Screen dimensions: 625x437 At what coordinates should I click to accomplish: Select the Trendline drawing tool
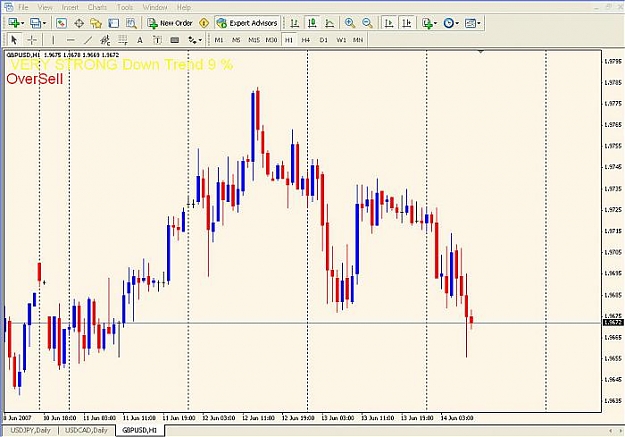(x=88, y=40)
